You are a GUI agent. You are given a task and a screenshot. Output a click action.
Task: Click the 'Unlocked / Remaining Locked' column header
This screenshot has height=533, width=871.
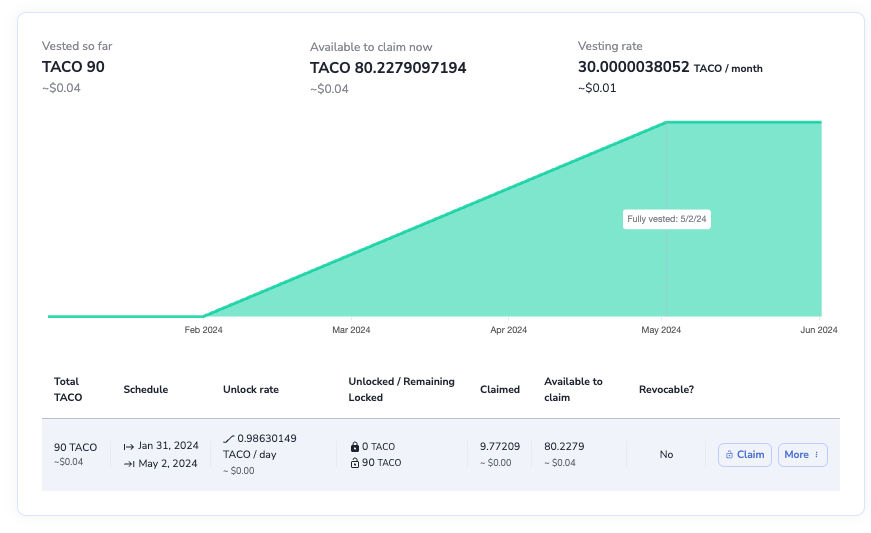pyautogui.click(x=401, y=389)
